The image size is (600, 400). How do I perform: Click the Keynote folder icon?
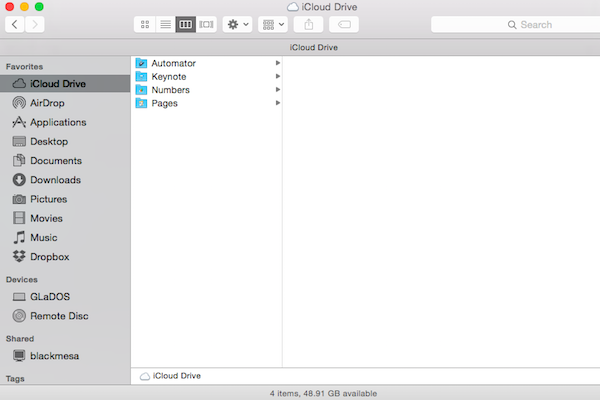pos(141,76)
